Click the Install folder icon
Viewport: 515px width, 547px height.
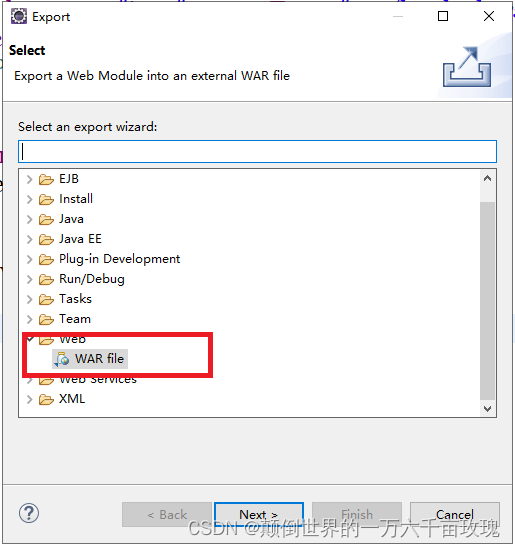(46, 199)
